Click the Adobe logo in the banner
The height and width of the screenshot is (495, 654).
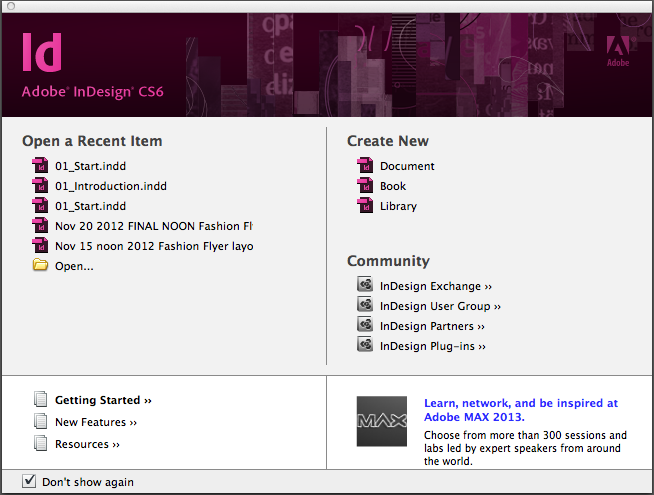click(618, 52)
